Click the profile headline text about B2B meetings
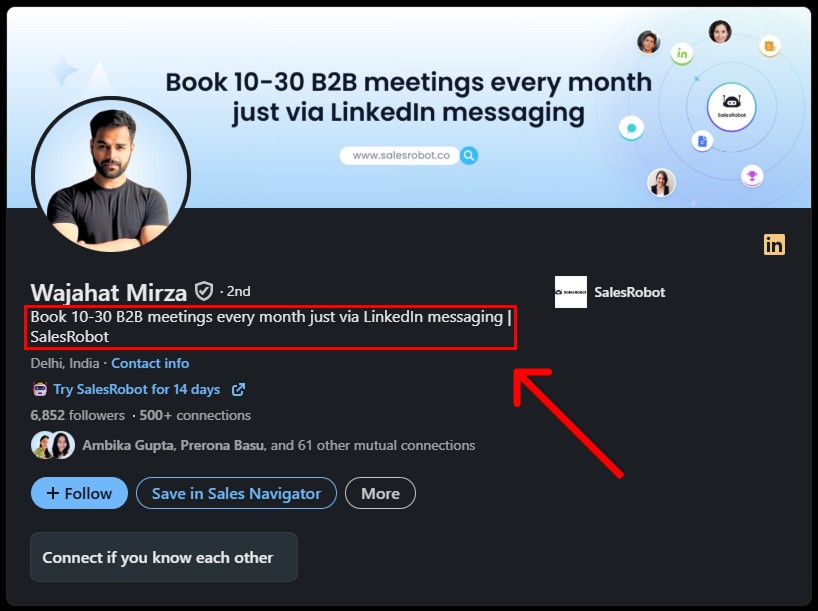This screenshot has height=611, width=818. tap(271, 327)
